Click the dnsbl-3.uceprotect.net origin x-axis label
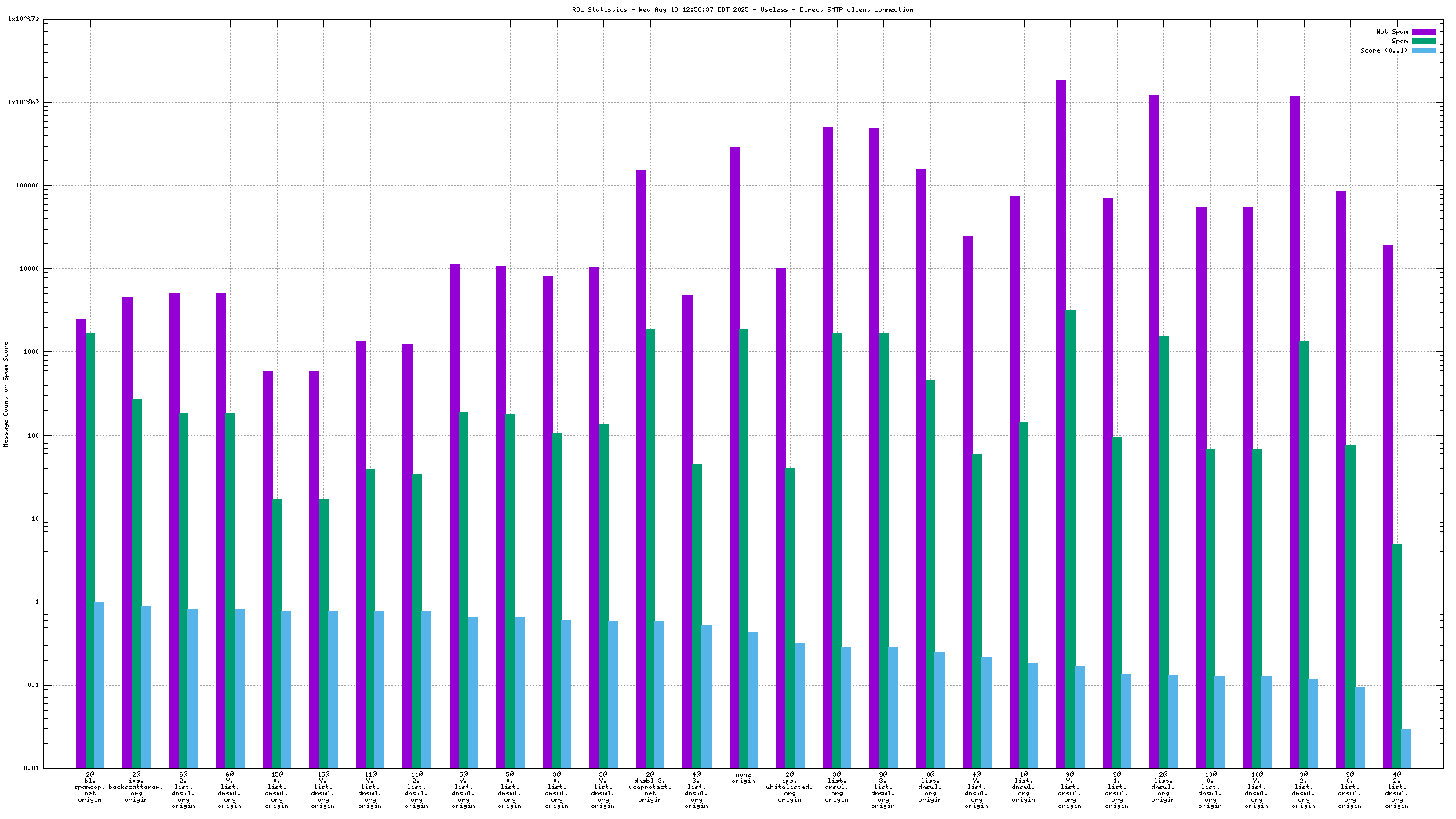1456x819 pixels. point(650,787)
